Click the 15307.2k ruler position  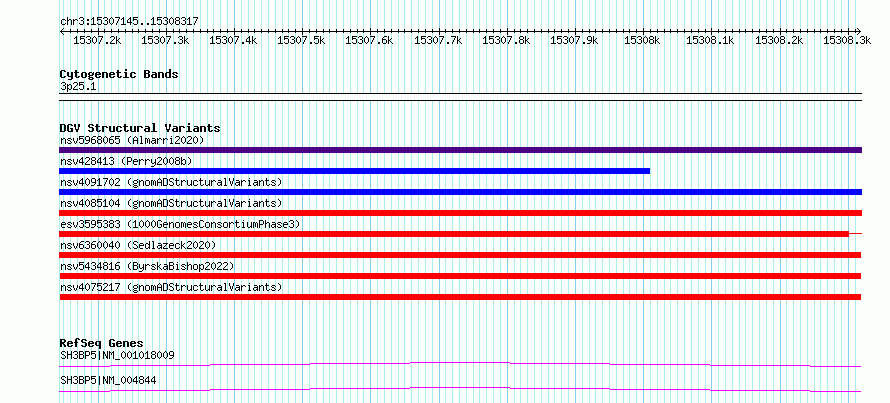(97, 40)
